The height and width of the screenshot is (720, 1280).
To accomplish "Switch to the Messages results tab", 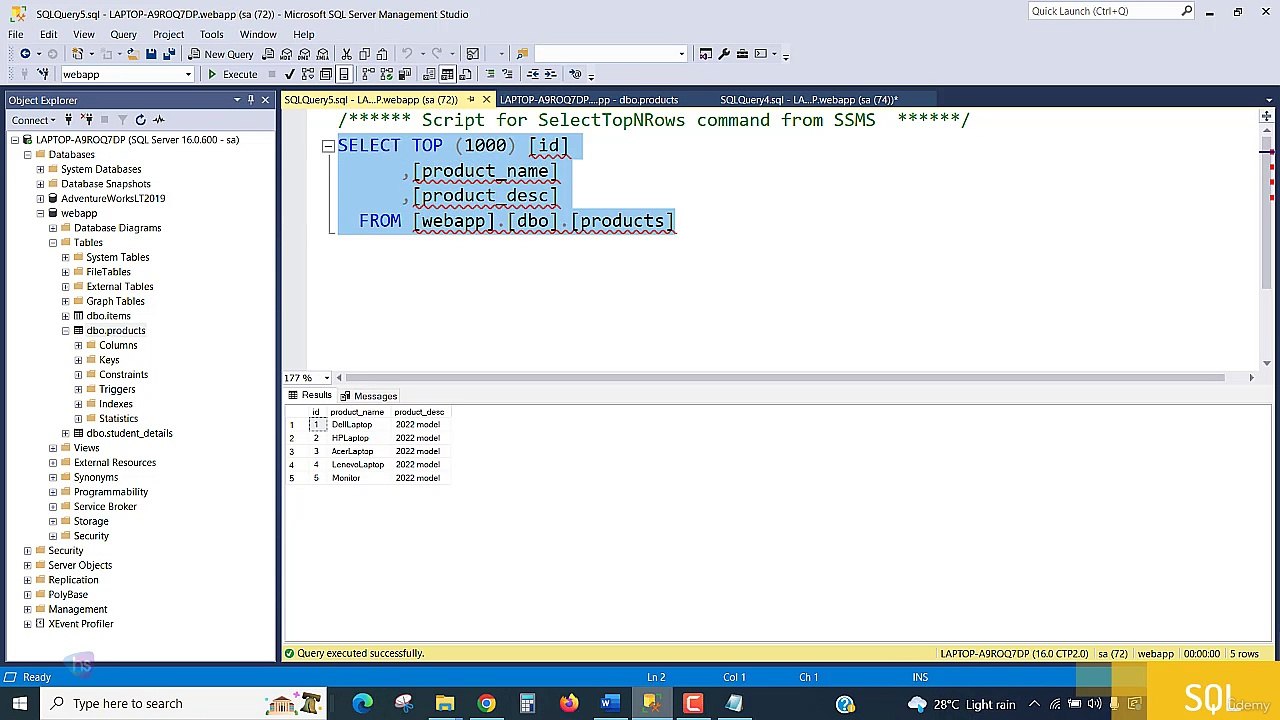I will point(369,396).
